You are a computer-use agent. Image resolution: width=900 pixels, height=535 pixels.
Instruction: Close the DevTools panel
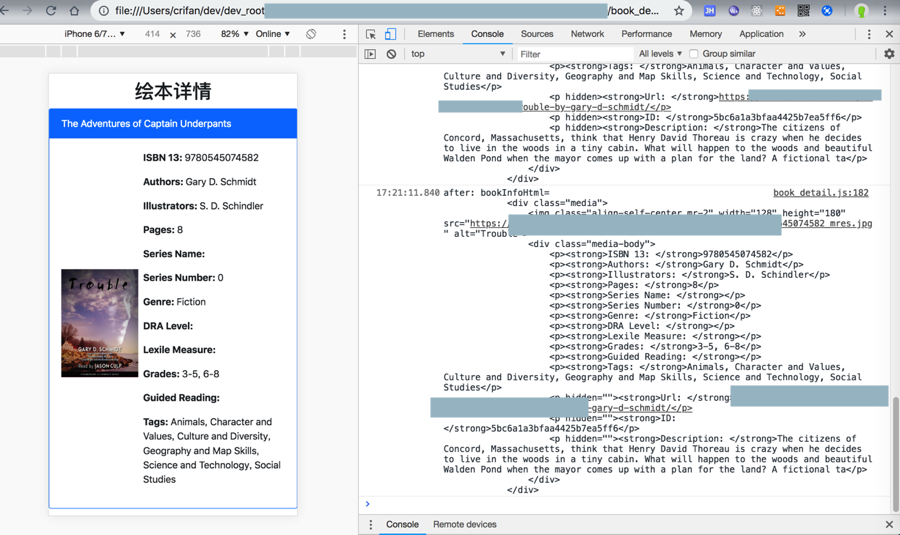pos(889,34)
